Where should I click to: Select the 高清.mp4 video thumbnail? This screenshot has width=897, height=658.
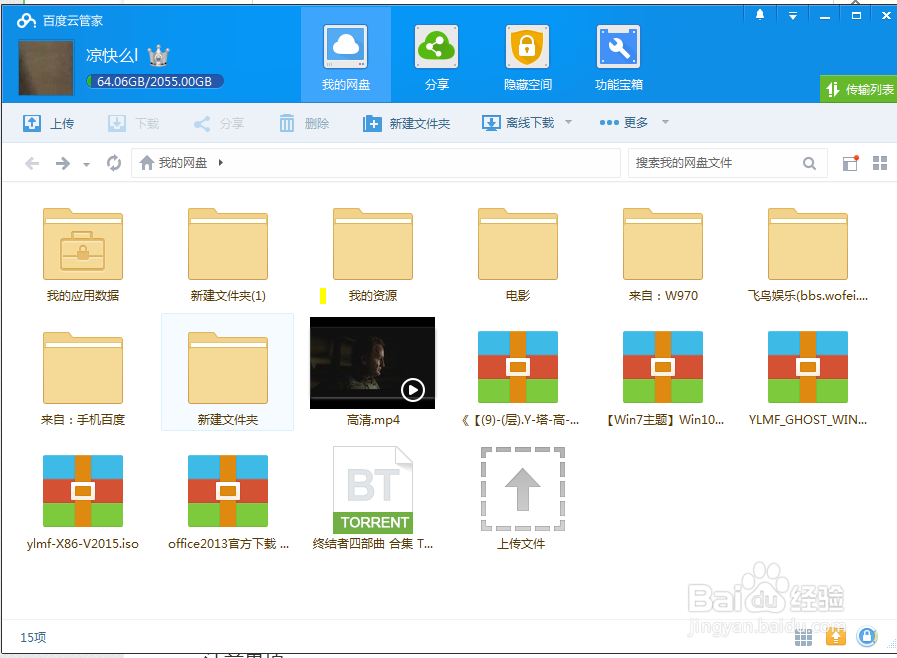coord(372,363)
